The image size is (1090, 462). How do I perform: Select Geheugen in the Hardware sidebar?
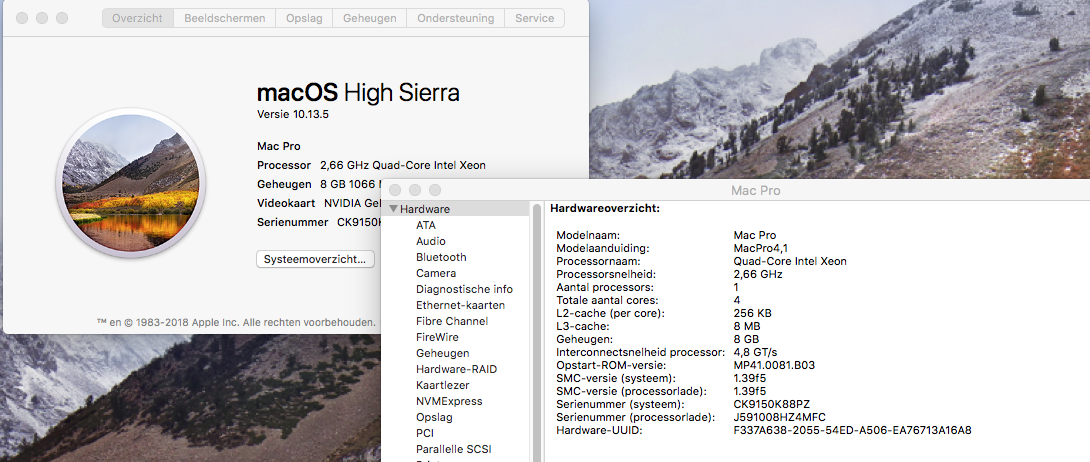point(442,353)
